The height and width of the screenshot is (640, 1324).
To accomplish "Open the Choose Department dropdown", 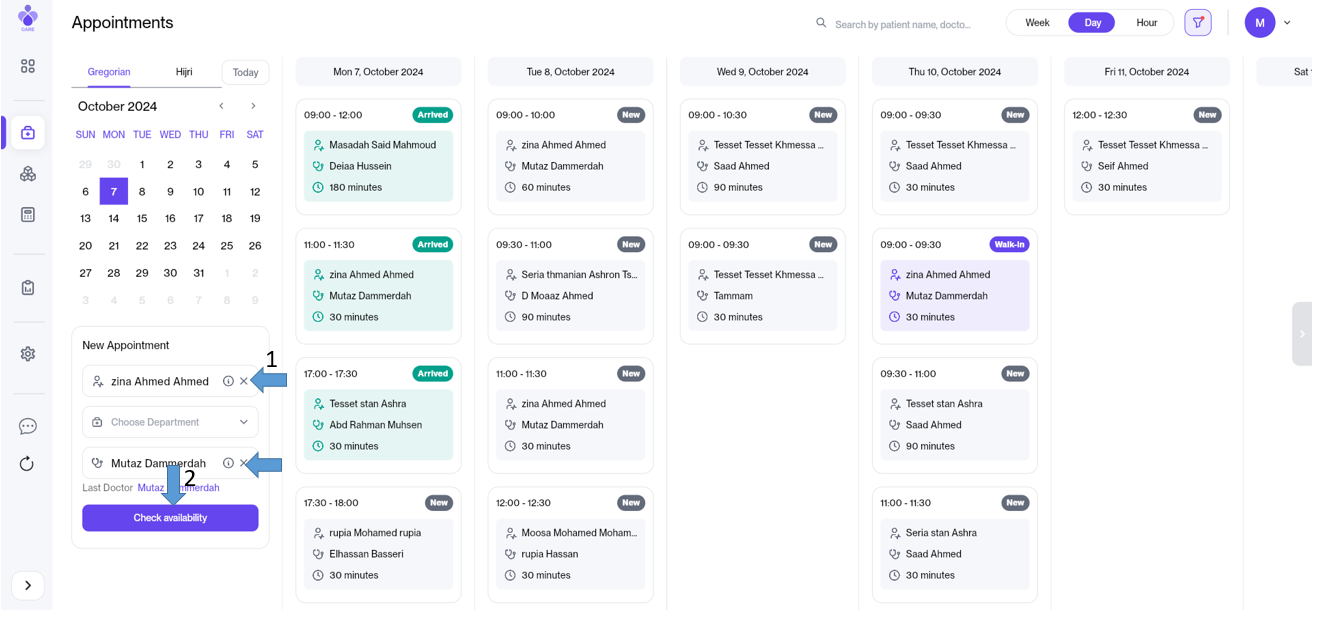I will point(170,422).
